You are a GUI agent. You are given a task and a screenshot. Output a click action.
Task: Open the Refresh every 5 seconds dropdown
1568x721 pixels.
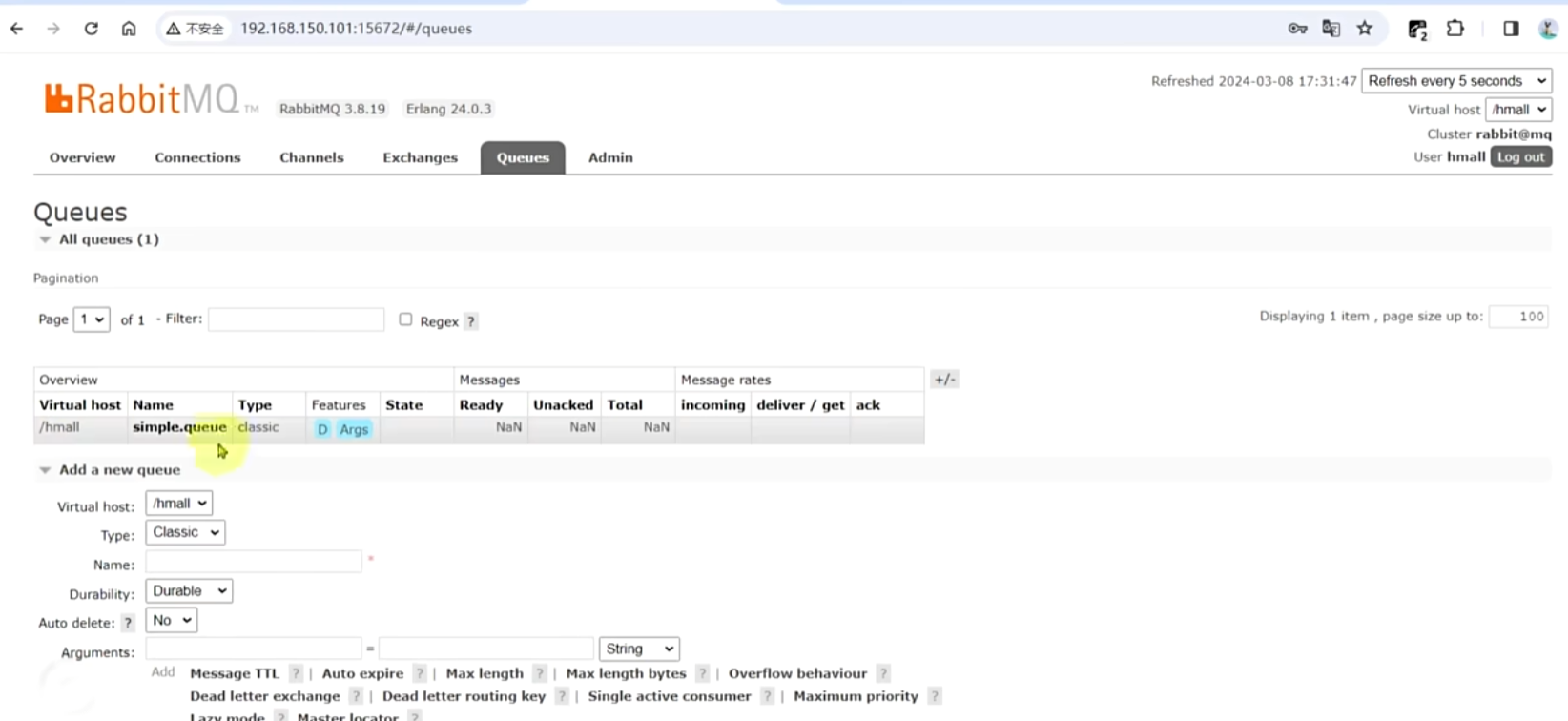click(x=1456, y=81)
